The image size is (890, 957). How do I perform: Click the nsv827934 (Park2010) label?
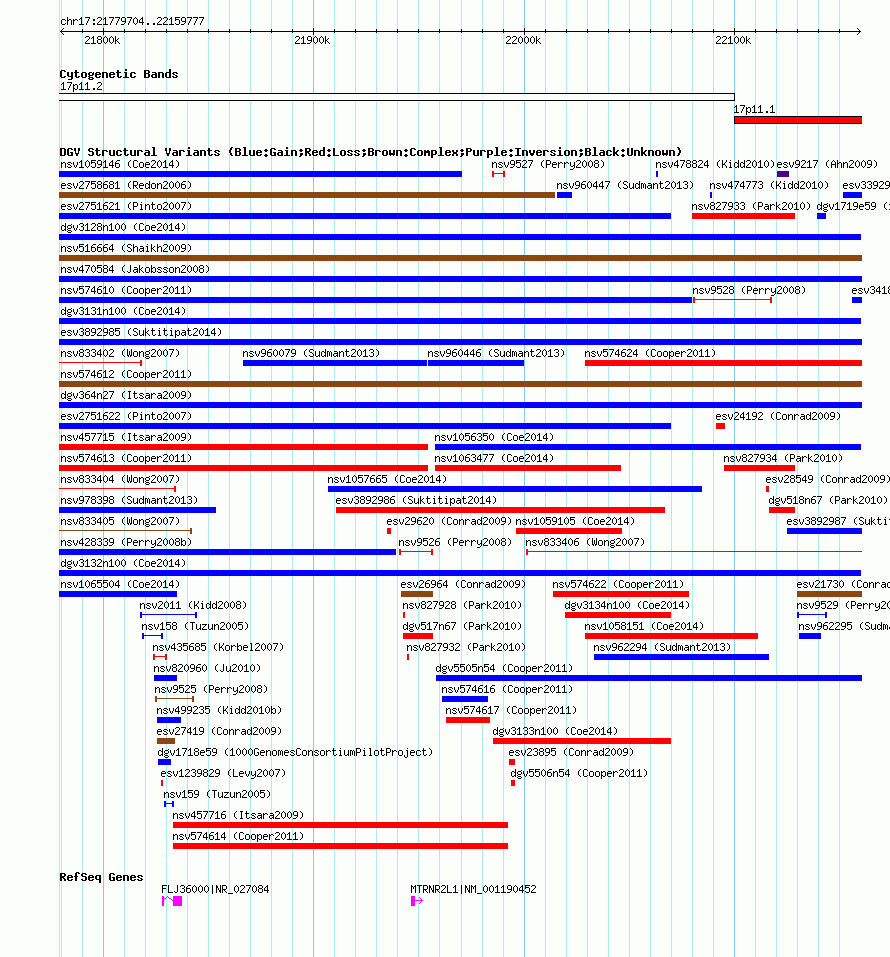tap(783, 458)
